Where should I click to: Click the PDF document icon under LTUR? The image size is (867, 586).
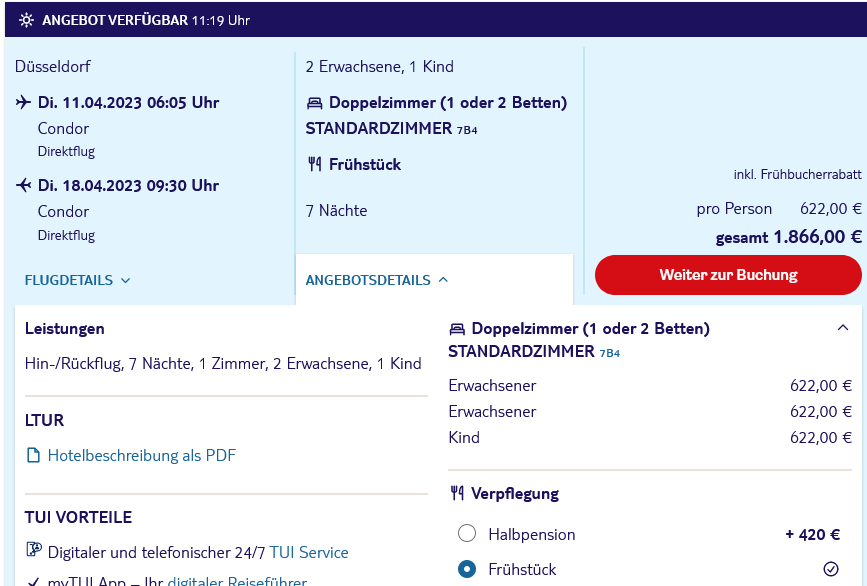[x=34, y=456]
